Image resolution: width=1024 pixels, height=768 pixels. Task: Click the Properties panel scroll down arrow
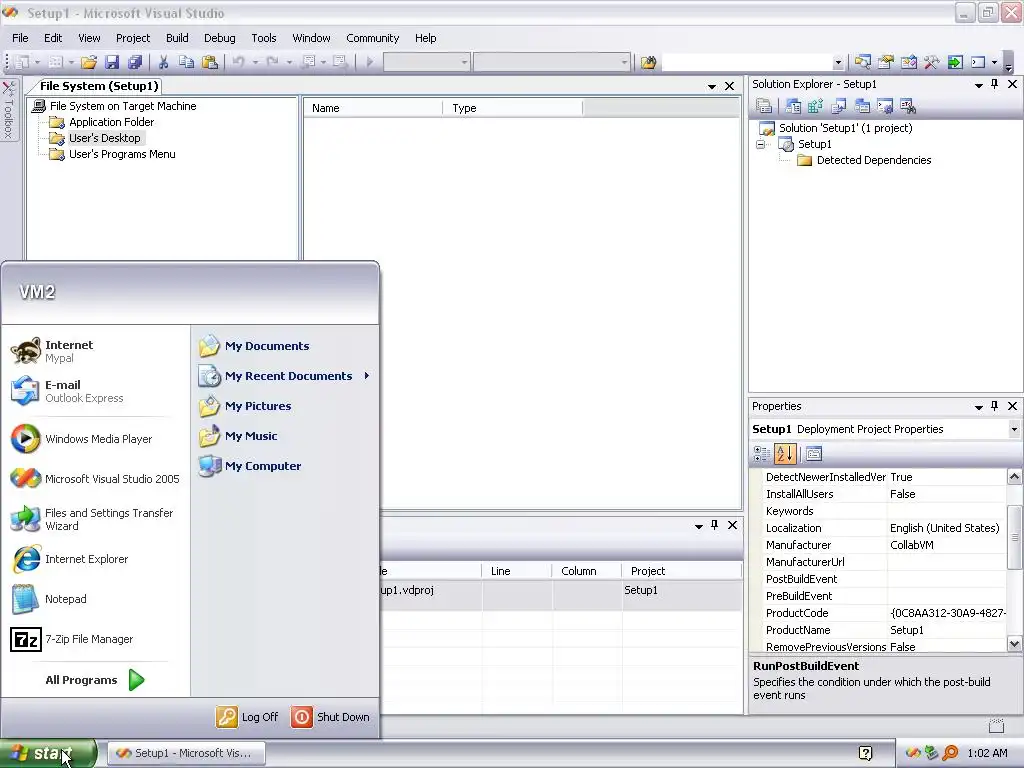click(x=1014, y=644)
